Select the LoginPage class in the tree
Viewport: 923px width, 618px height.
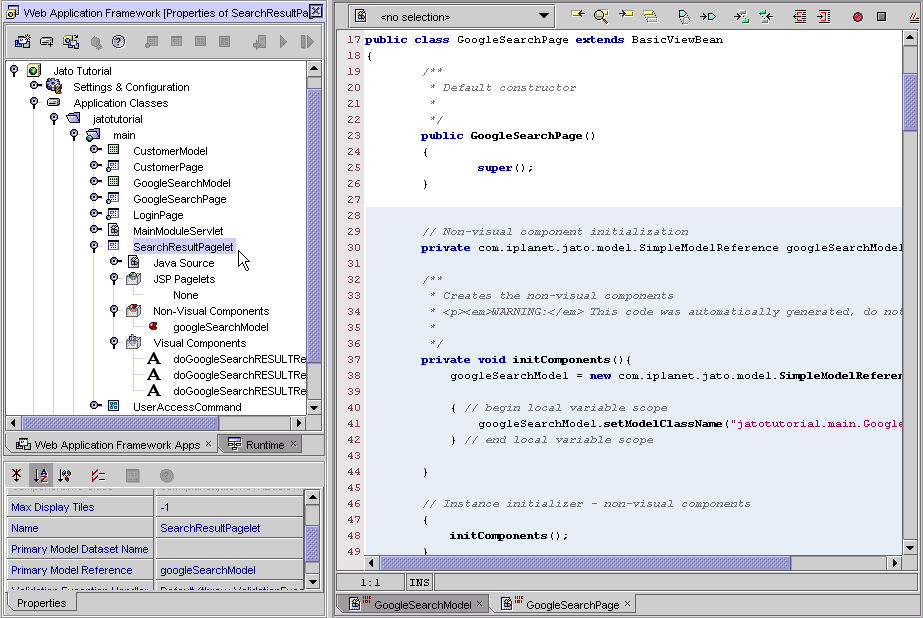coord(156,214)
